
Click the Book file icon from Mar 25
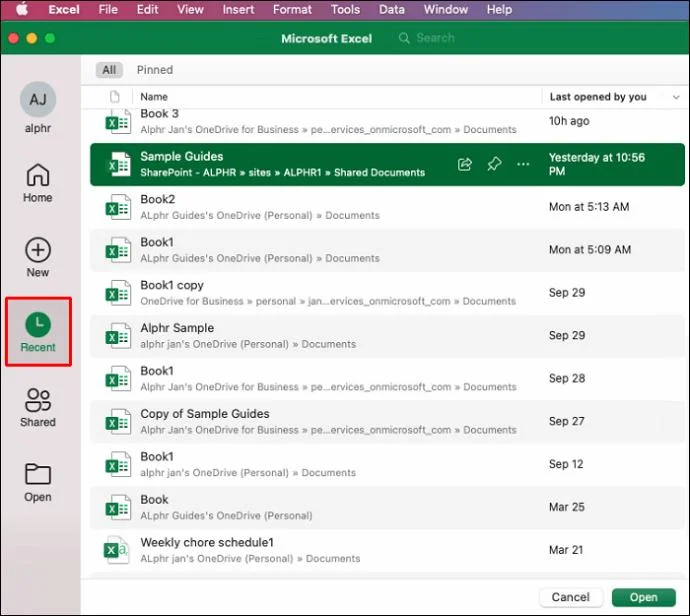pos(118,507)
